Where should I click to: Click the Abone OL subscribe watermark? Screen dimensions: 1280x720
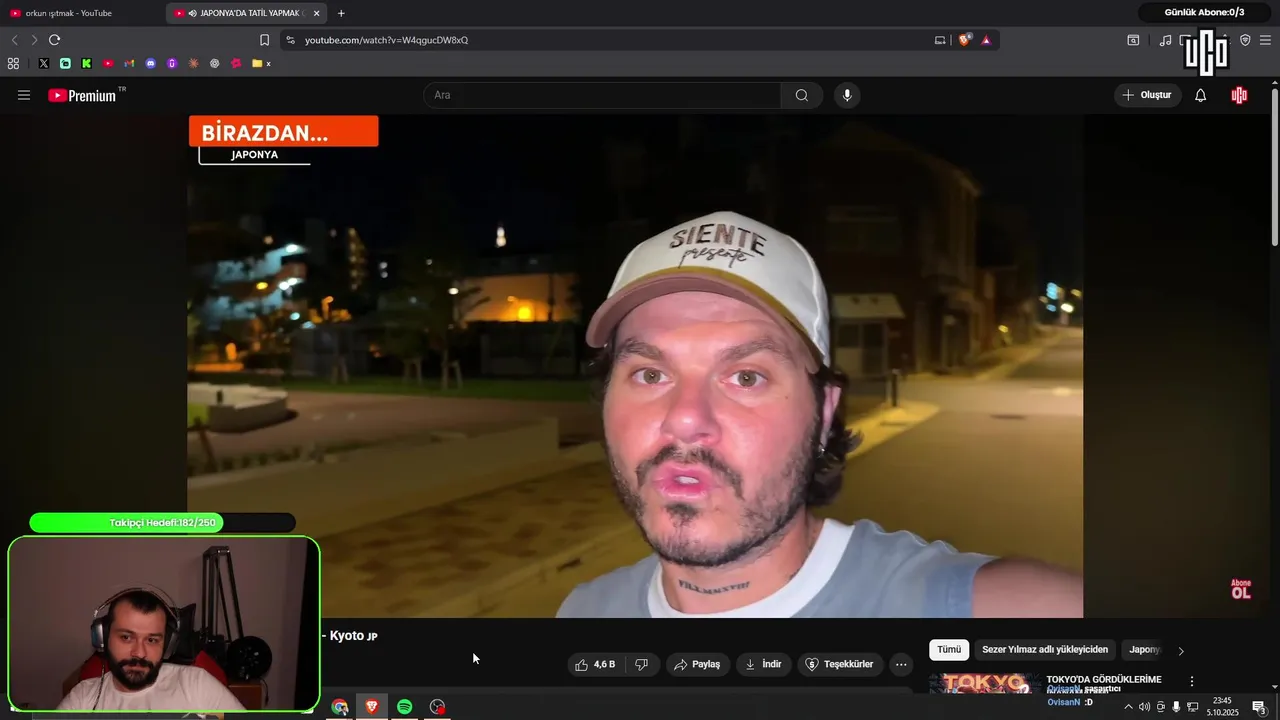pyautogui.click(x=1241, y=589)
